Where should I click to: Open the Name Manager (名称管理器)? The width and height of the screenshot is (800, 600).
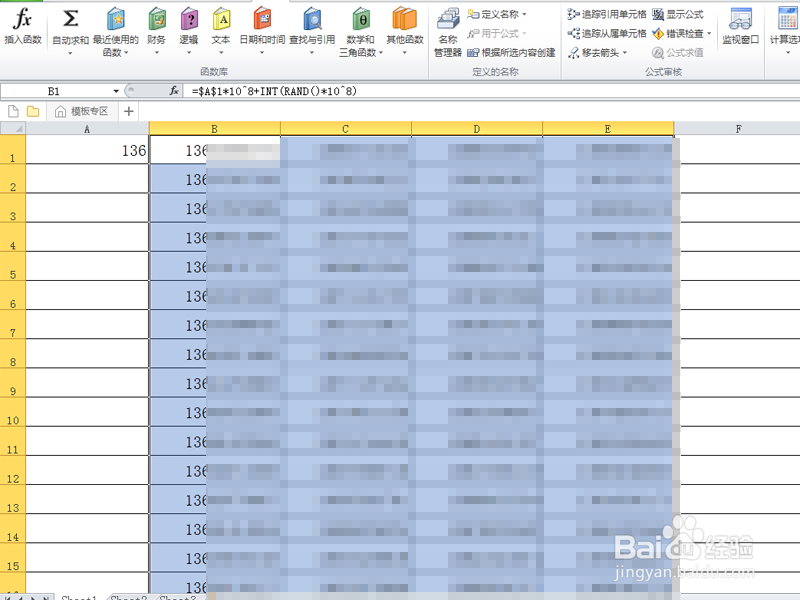click(x=448, y=32)
